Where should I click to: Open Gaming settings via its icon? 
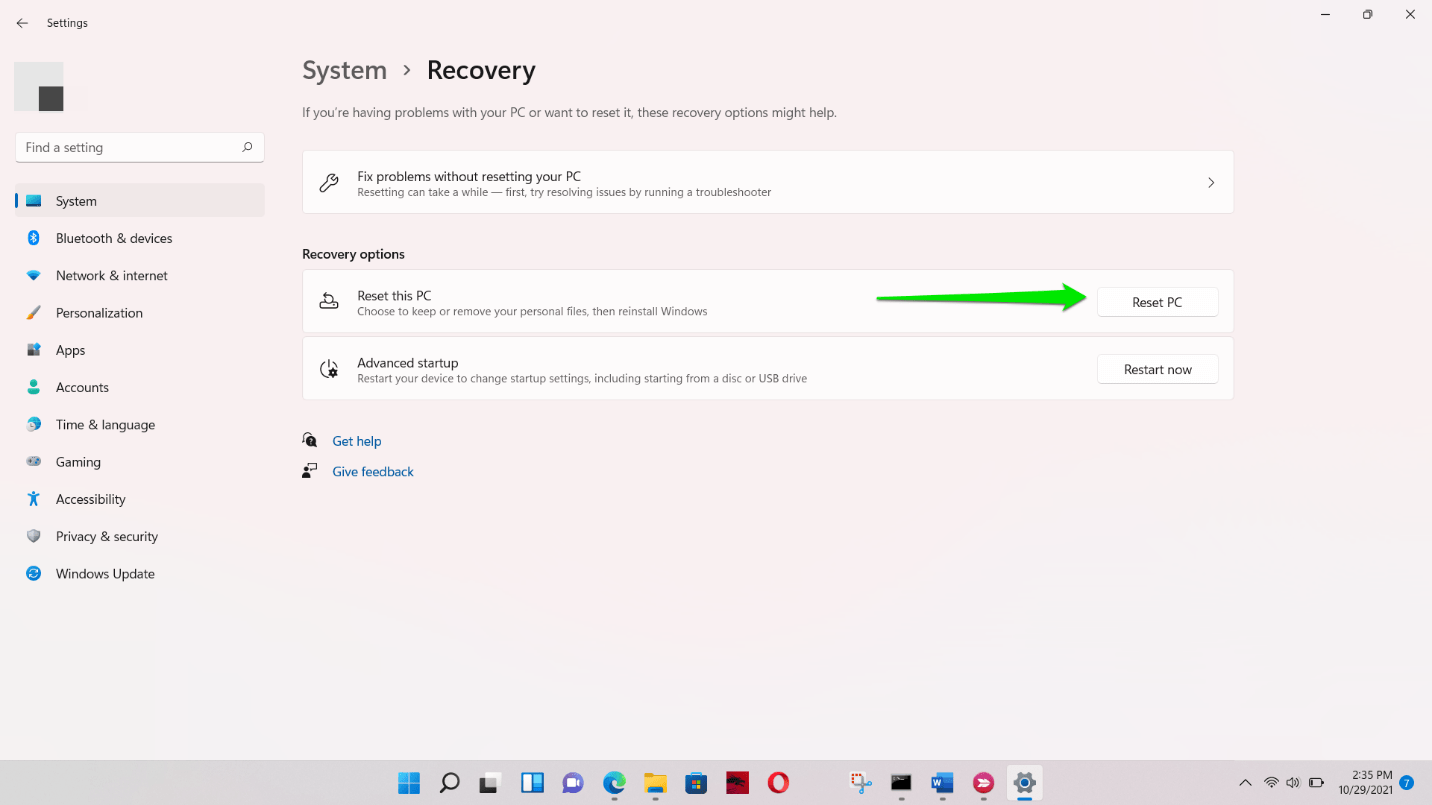[33, 461]
